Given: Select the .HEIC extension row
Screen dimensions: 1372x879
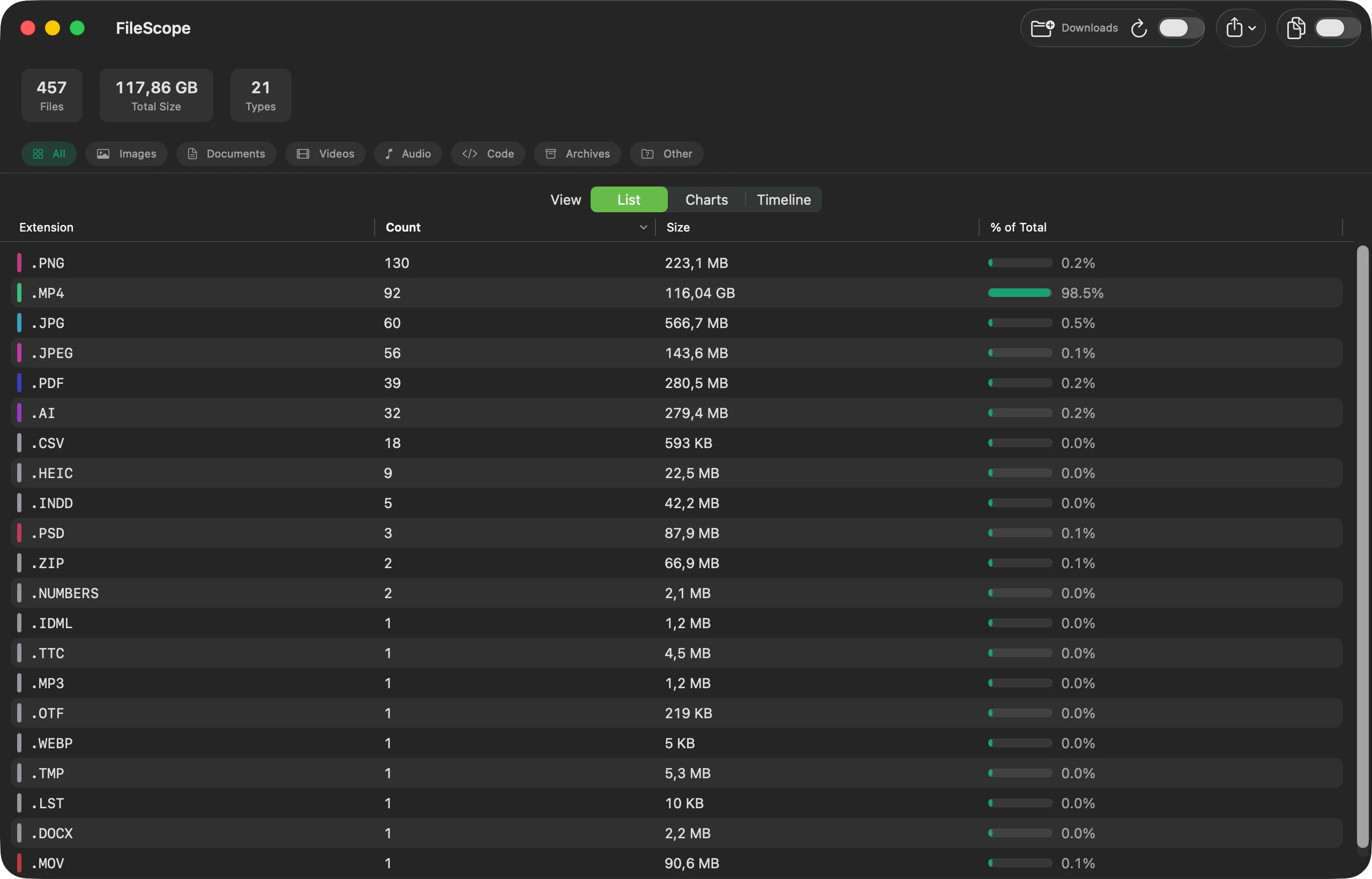Looking at the screenshot, I should [x=677, y=473].
